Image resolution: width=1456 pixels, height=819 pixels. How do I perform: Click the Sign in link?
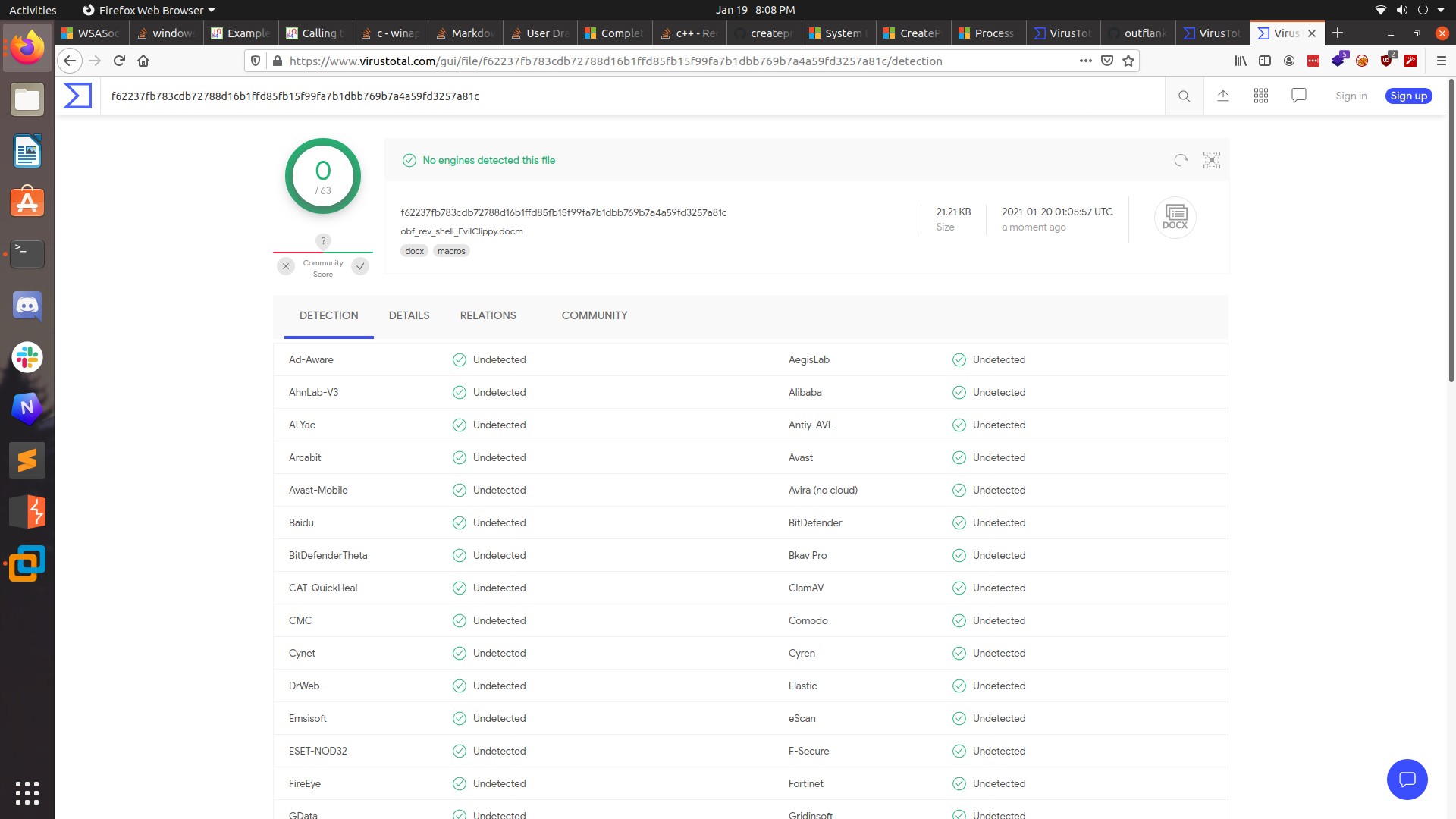point(1351,96)
